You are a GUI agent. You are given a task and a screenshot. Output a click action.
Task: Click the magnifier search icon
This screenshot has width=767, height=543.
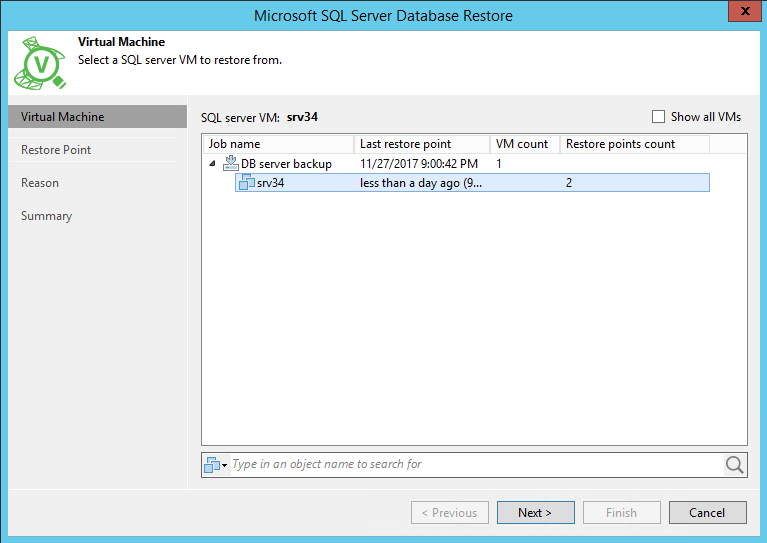[x=734, y=465]
